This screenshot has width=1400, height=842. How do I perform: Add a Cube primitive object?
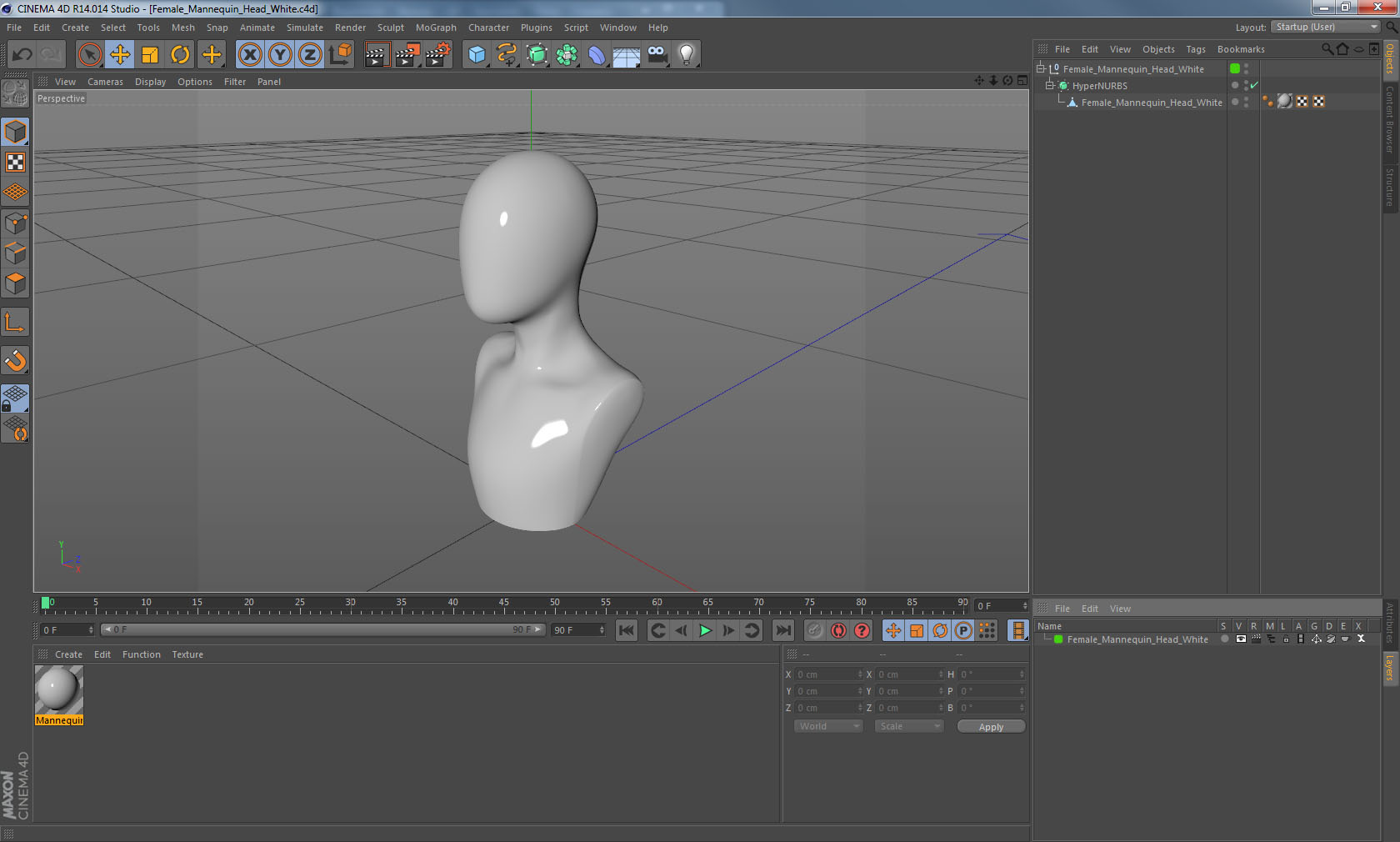477,55
